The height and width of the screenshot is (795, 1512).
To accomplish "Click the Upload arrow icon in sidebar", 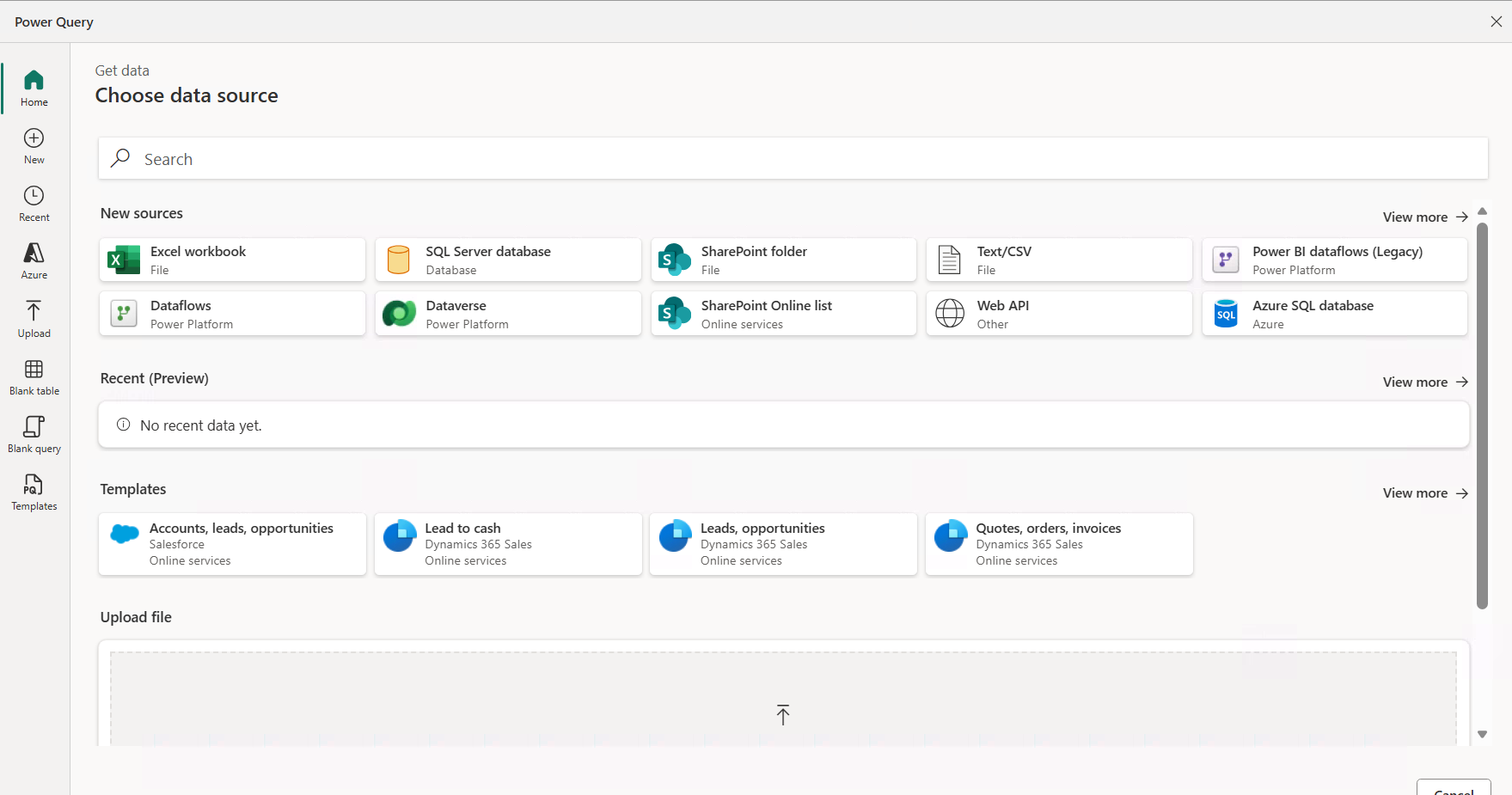I will (34, 310).
